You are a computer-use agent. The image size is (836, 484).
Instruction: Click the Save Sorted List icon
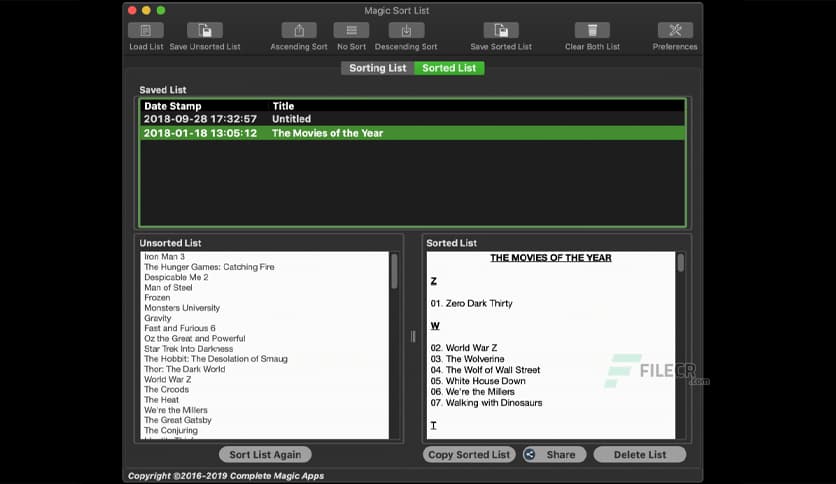[x=501, y=31]
